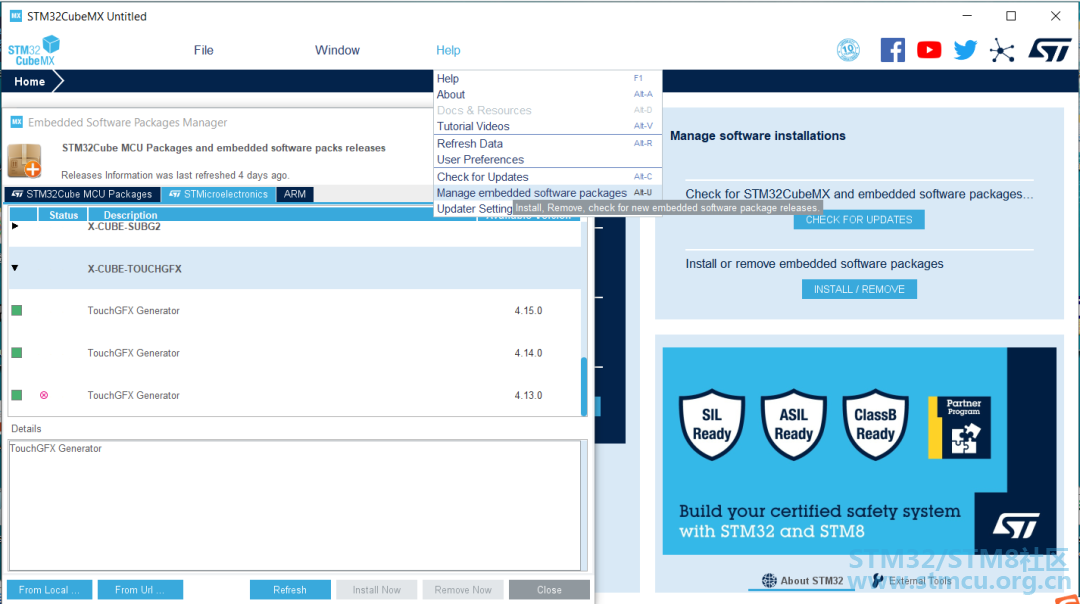Click the package box icon in Packages Manager
The height and width of the screenshot is (604, 1080).
pos(24,160)
